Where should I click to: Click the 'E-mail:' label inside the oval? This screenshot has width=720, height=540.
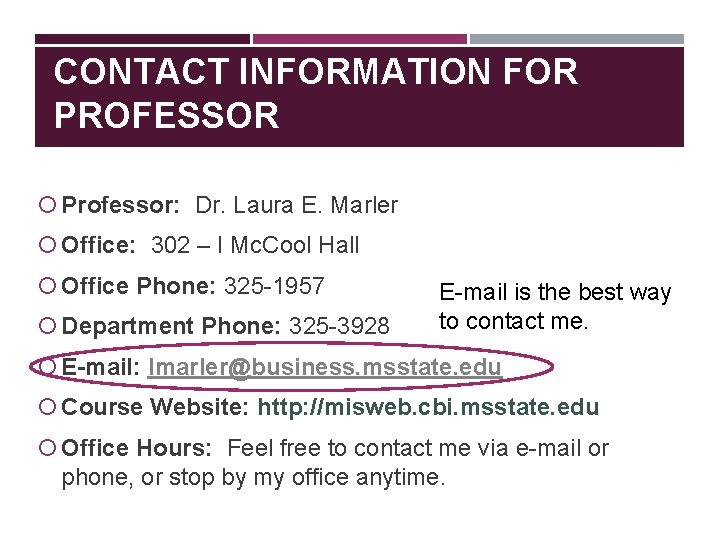coord(101,367)
